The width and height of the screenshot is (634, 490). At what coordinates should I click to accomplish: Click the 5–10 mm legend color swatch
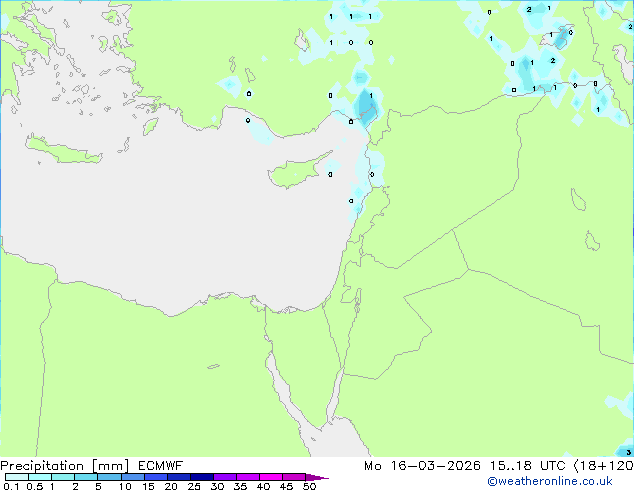click(109, 477)
